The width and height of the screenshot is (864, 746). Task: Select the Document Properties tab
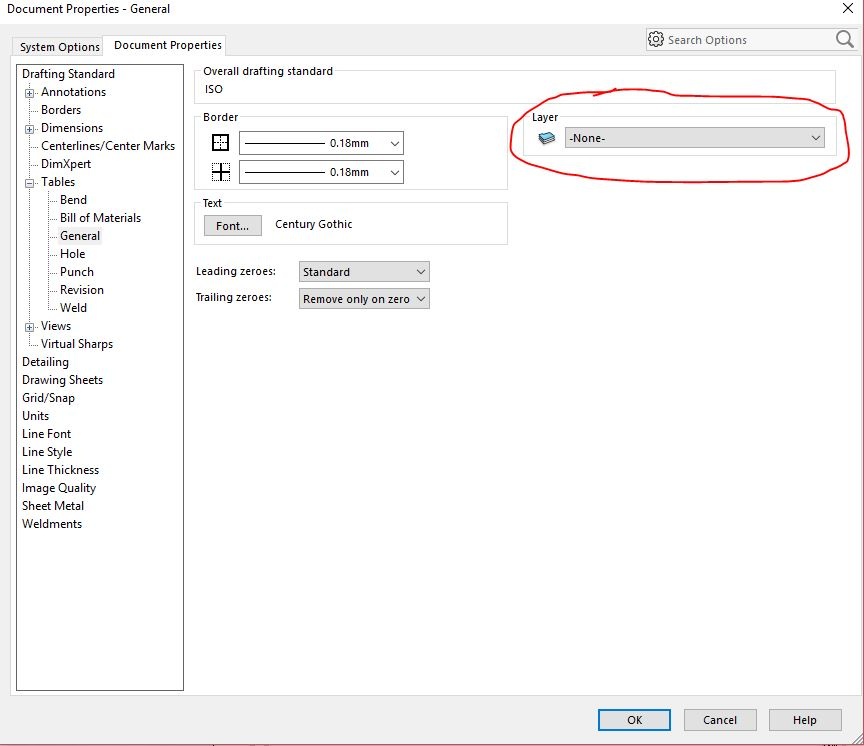pyautogui.click(x=168, y=45)
